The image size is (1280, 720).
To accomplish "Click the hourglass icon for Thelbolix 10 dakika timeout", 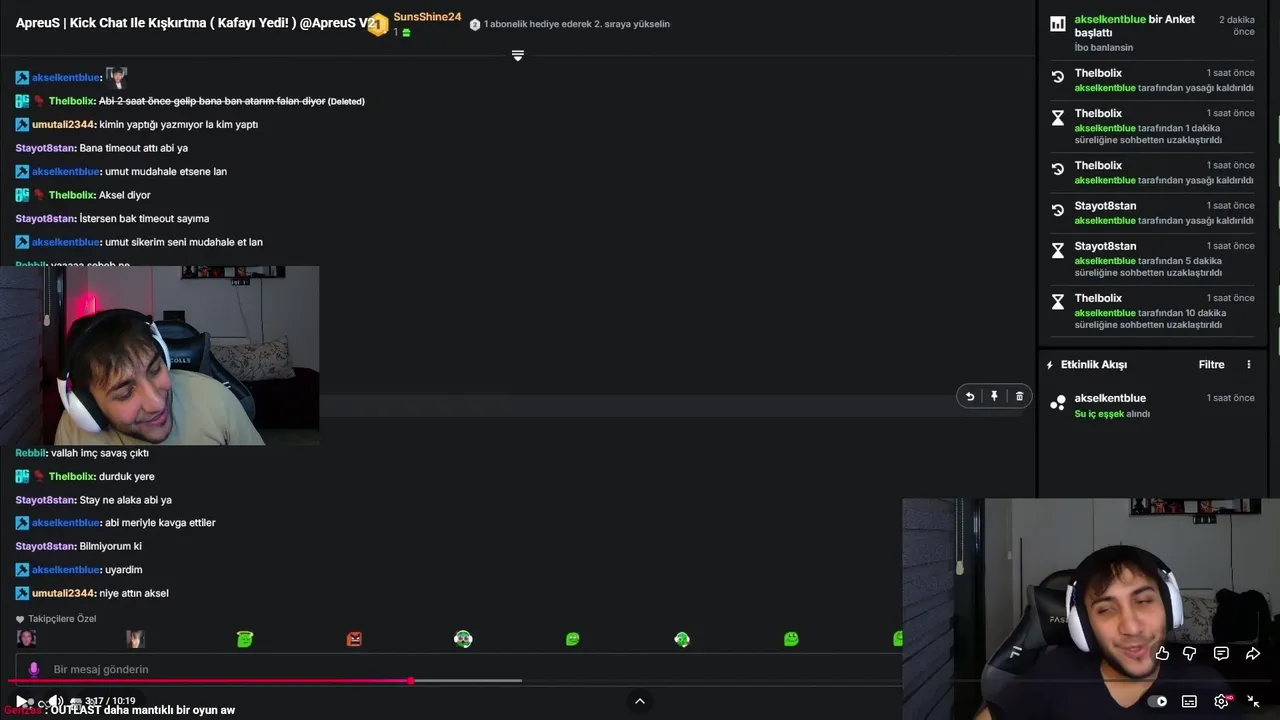I will coord(1057,301).
